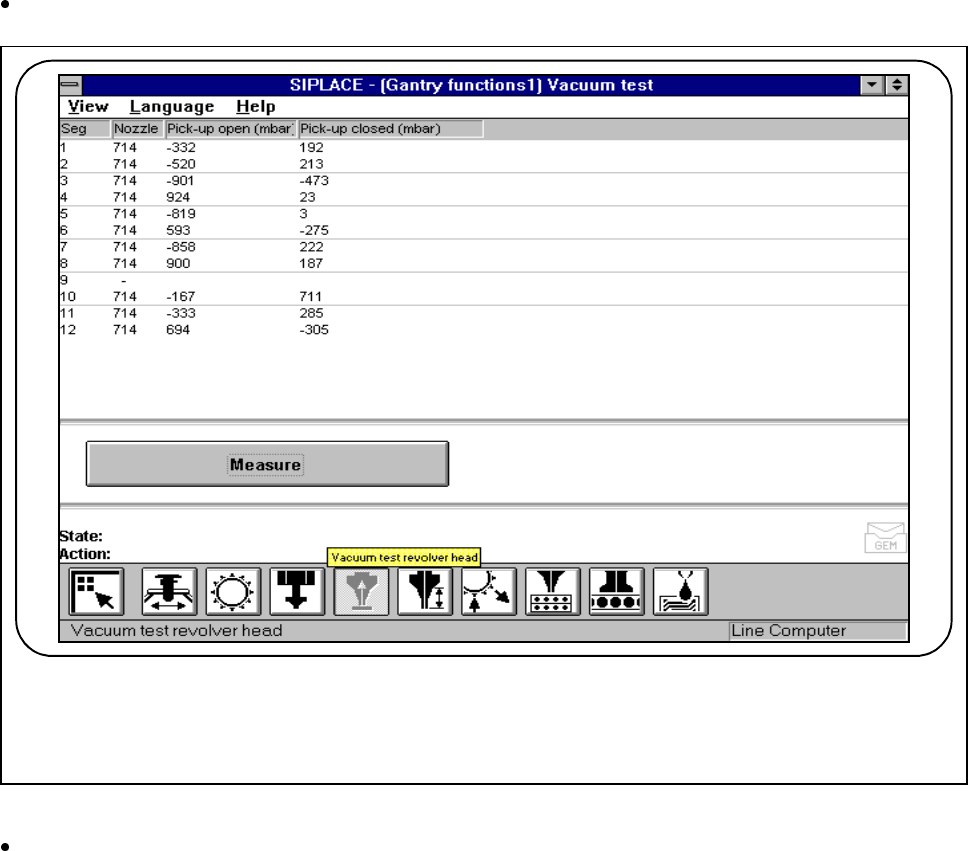Click the -332 pick-up open value
The width and height of the screenshot is (968, 851).
click(181, 148)
